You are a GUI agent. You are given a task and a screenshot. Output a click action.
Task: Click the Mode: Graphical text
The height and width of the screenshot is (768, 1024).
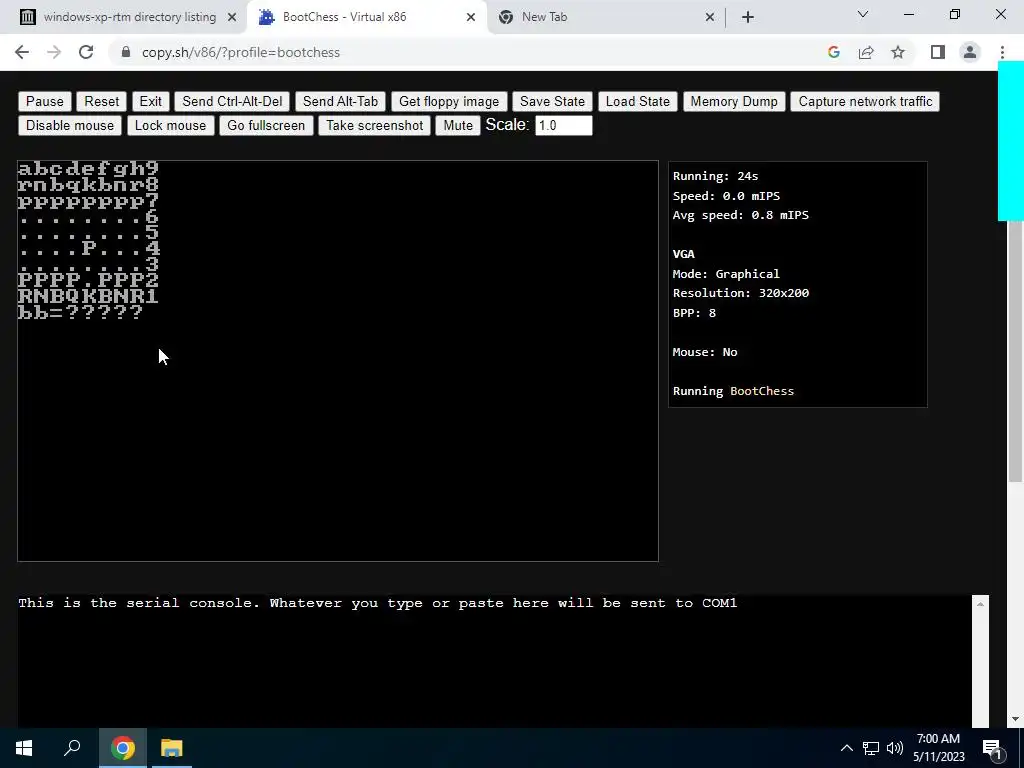pos(726,274)
